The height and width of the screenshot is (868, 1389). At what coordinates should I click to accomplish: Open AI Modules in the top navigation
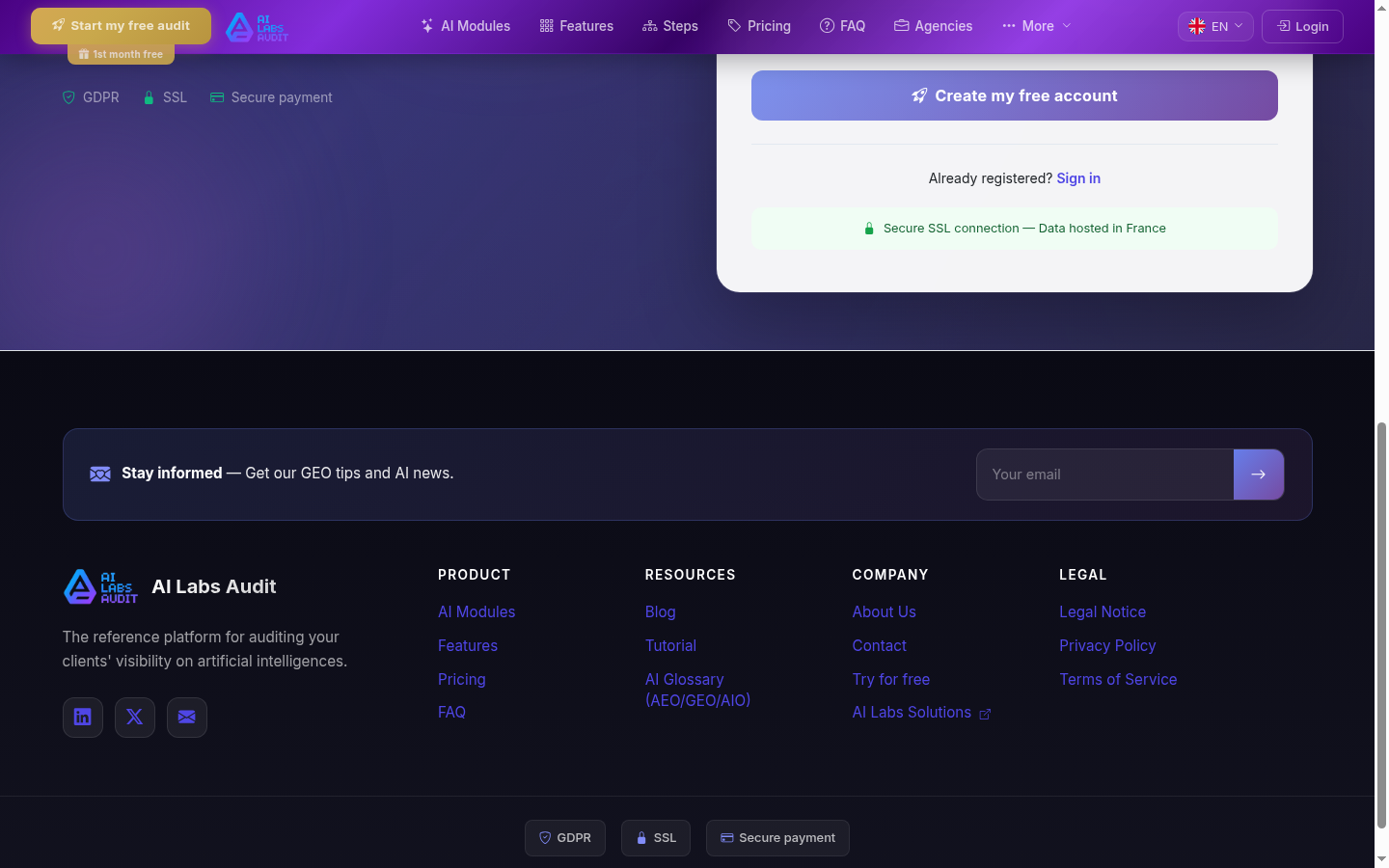coord(466,26)
